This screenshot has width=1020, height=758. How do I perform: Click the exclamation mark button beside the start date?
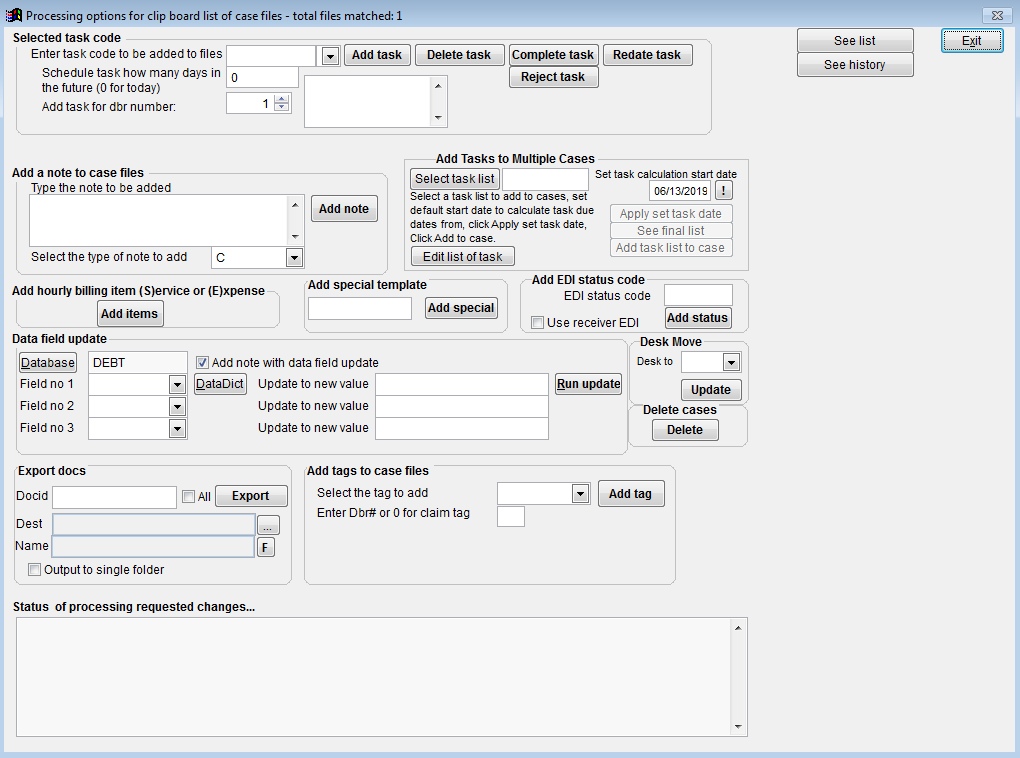pyautogui.click(x=723, y=191)
